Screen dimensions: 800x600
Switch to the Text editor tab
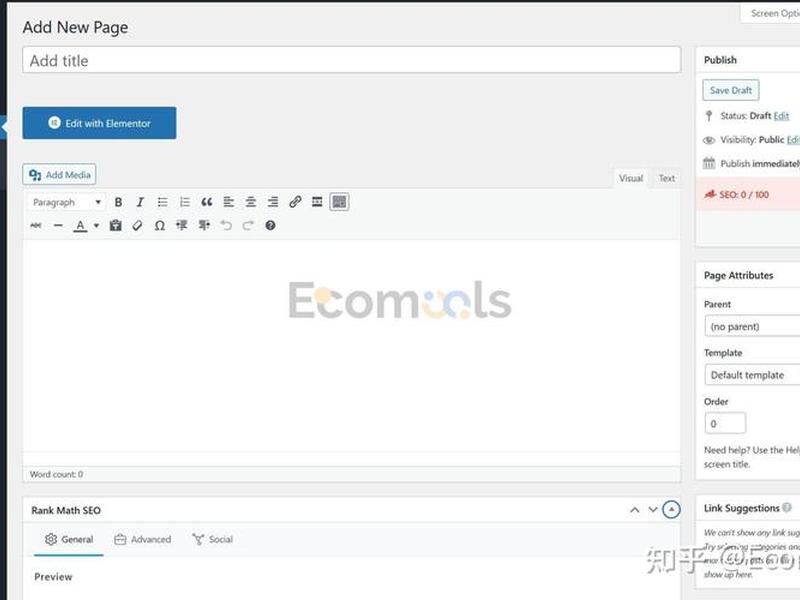click(666, 179)
